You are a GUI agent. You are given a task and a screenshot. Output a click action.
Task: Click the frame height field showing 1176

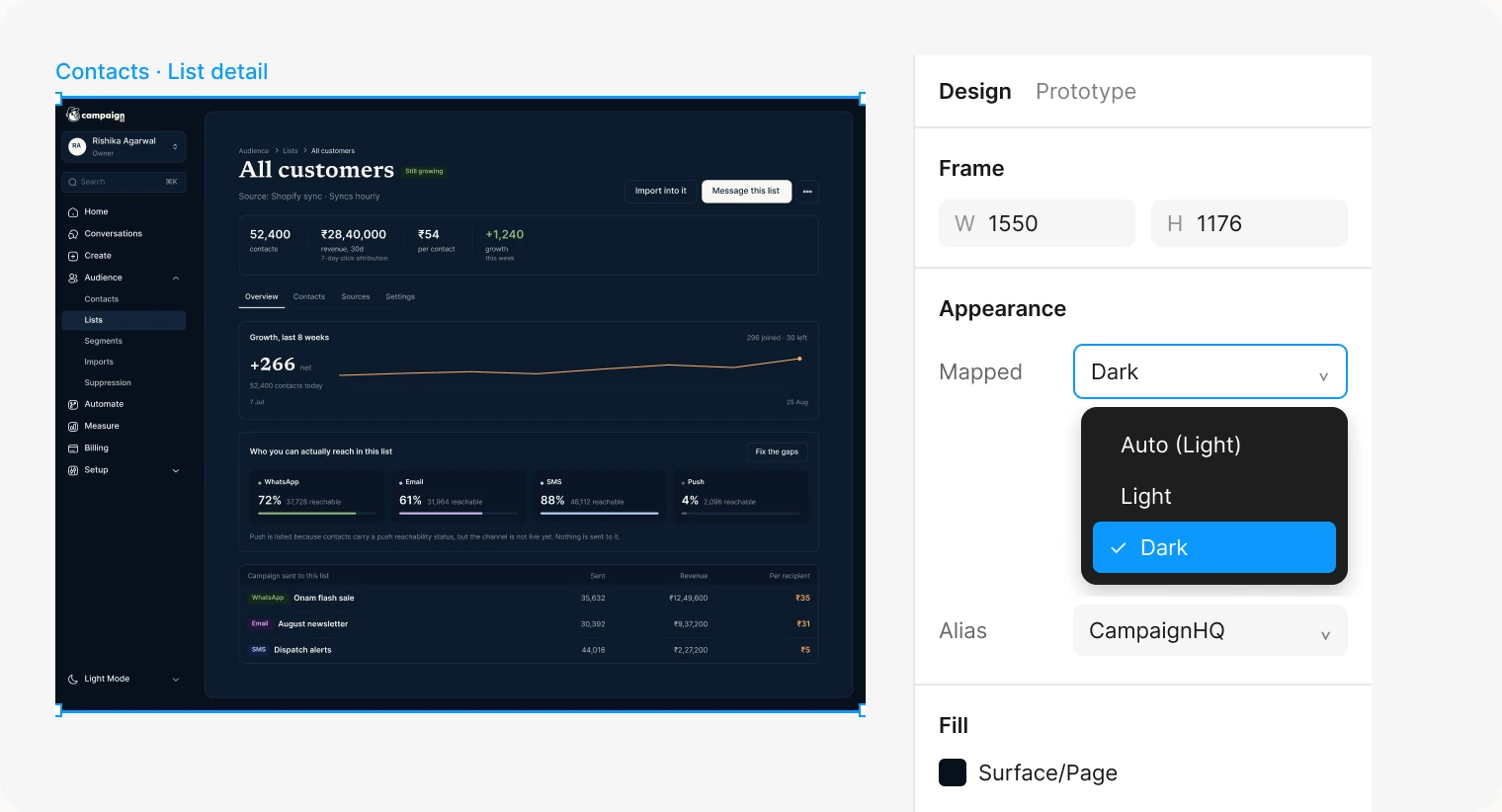[1249, 223]
